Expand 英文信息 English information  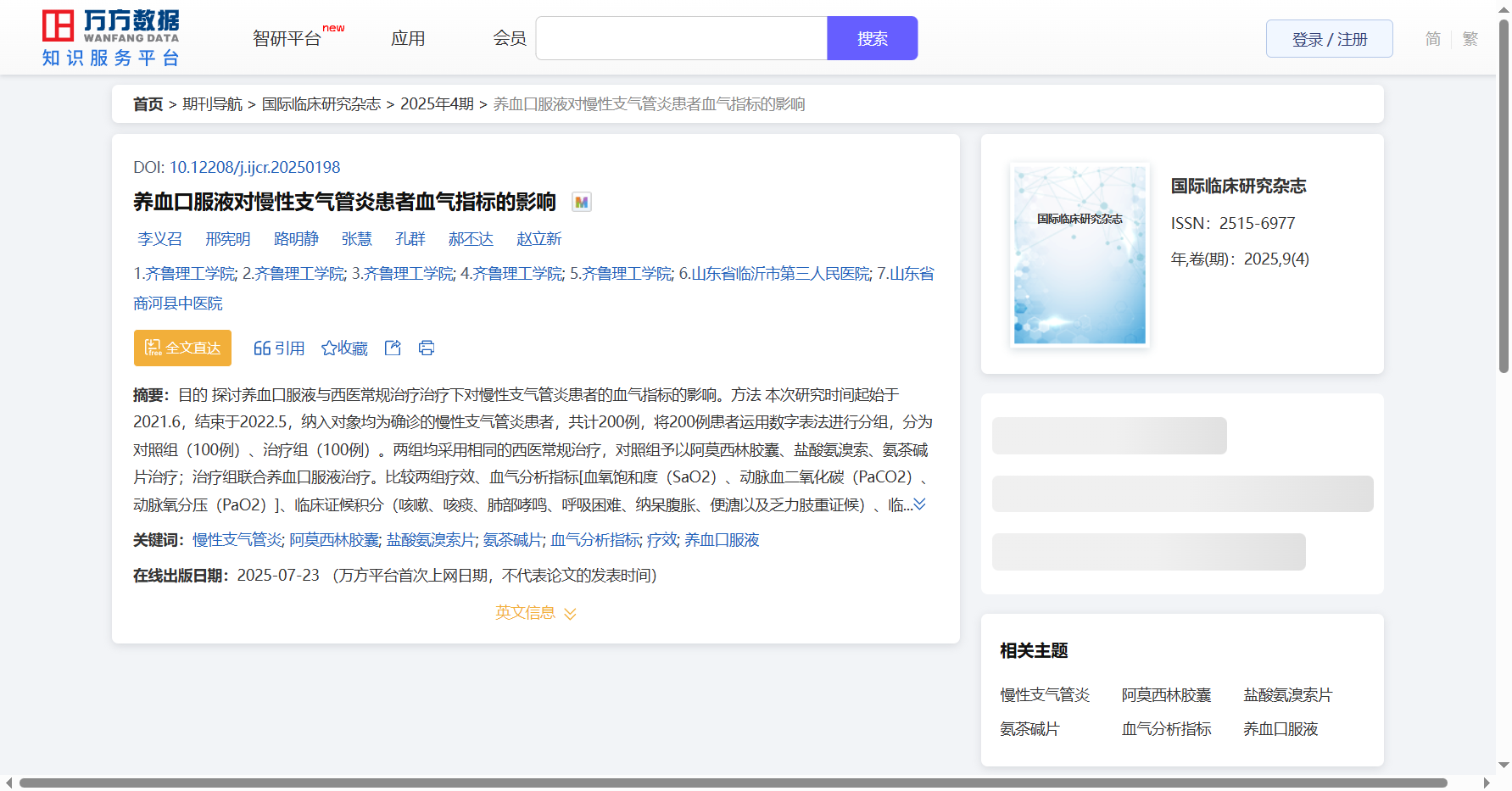536,612
